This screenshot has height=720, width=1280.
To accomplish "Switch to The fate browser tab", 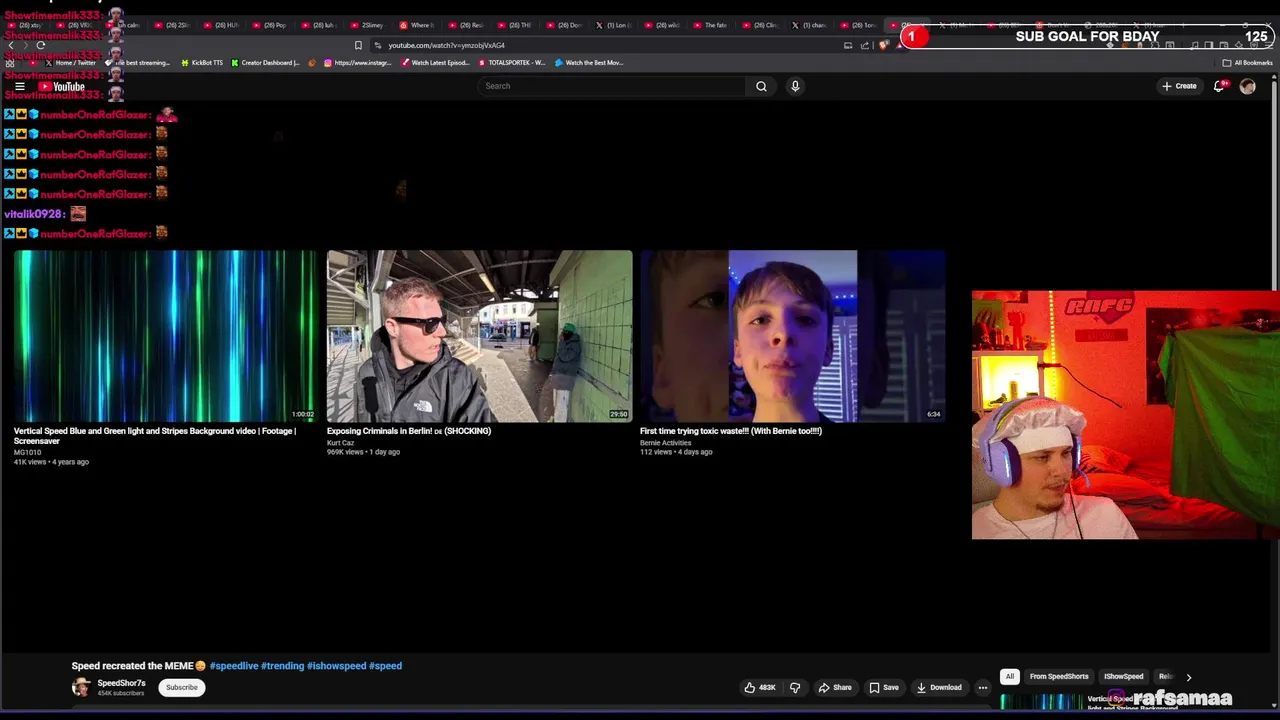I will tap(711, 25).
